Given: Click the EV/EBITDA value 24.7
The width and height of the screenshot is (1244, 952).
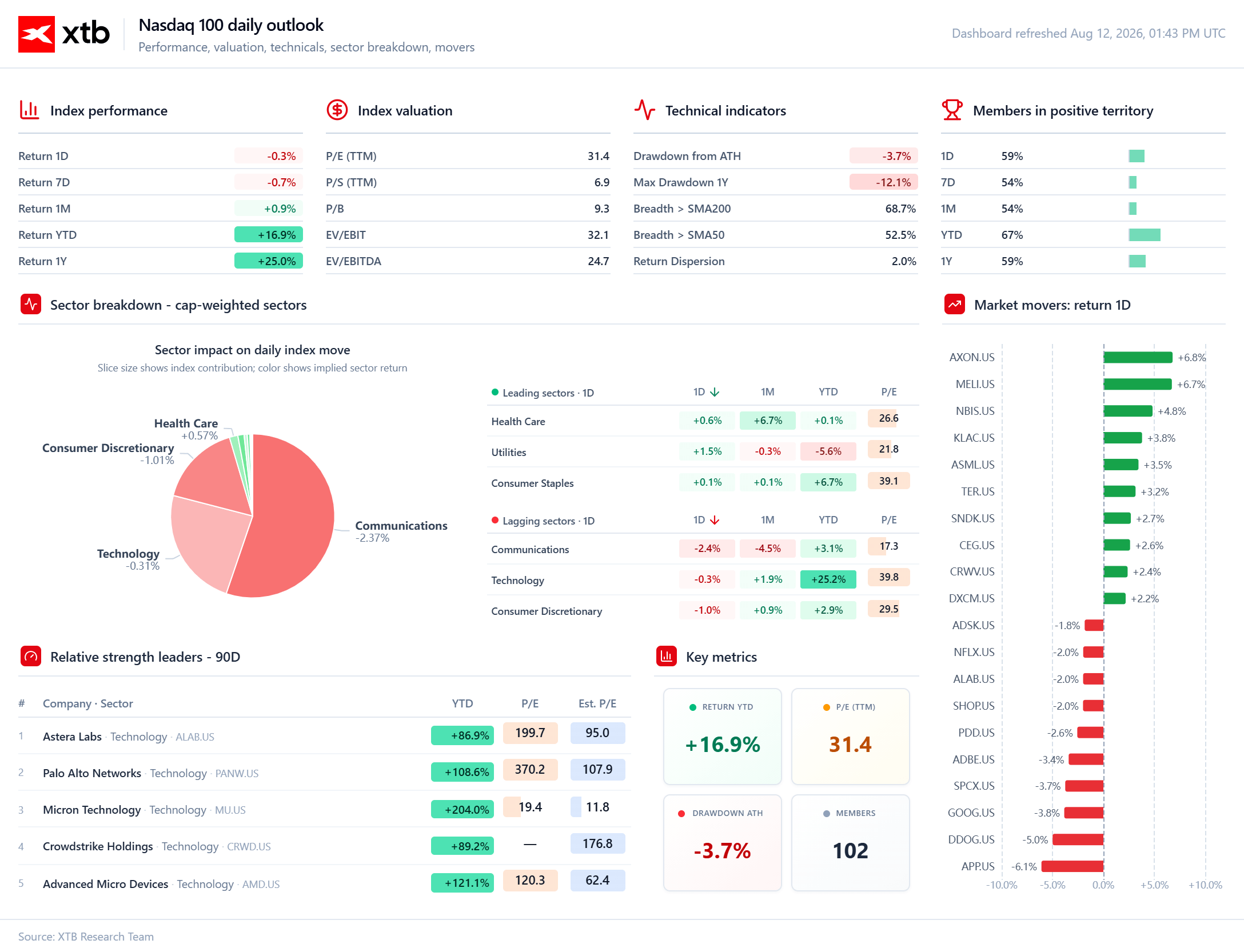Looking at the screenshot, I should click(599, 261).
